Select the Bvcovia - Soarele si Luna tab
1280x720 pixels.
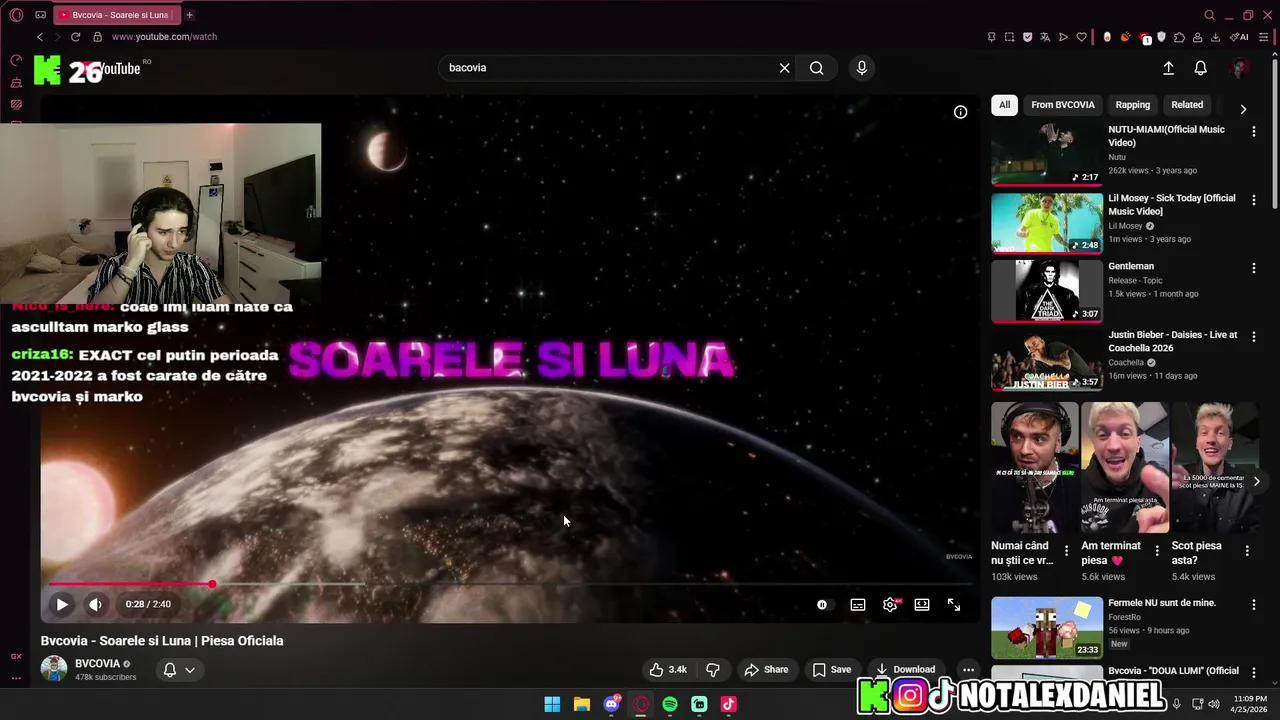pos(118,15)
